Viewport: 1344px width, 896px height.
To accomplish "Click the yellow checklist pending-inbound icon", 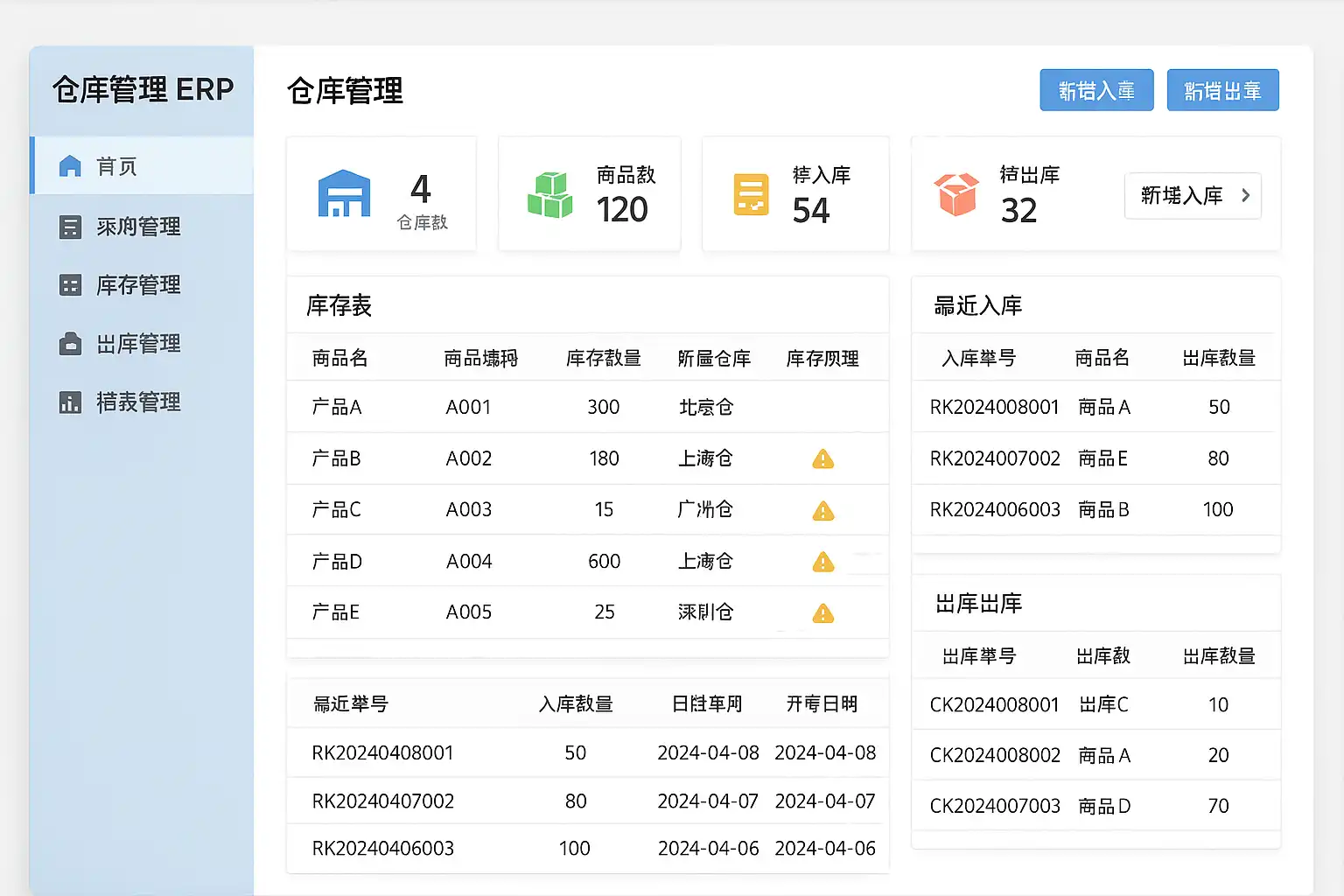I will (x=751, y=194).
